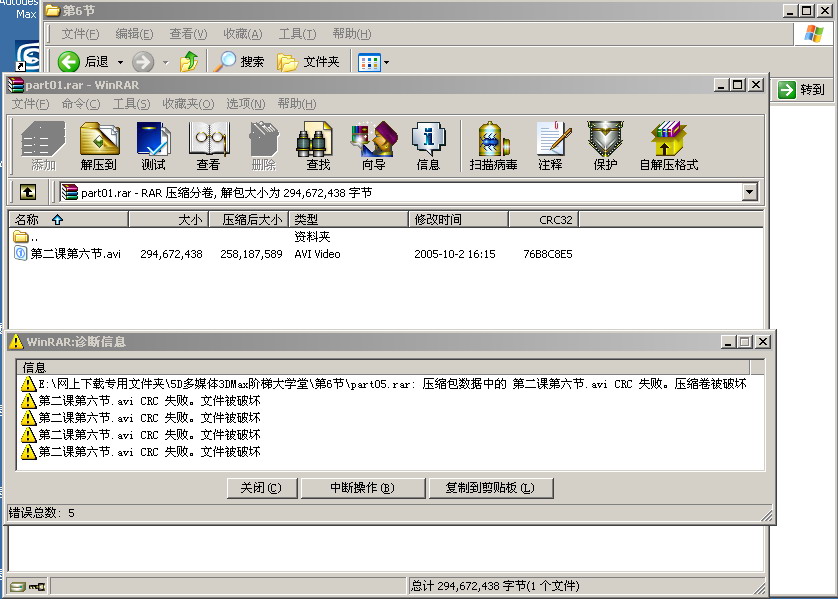Viewport: 838px width, 599px height.
Task: Open the Views dropdown arrow in Explorer
Action: pyautogui.click(x=386, y=63)
